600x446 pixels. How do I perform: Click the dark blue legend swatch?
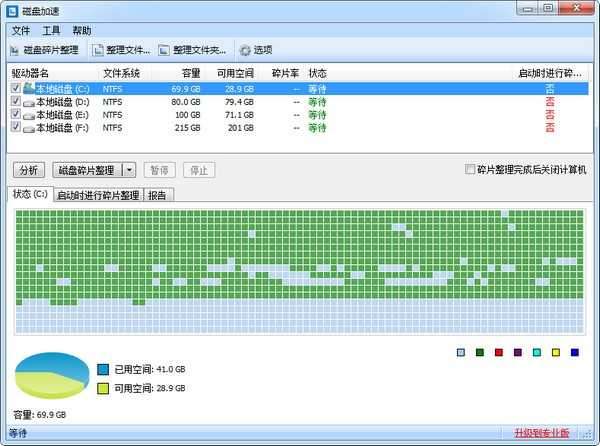(x=575, y=352)
